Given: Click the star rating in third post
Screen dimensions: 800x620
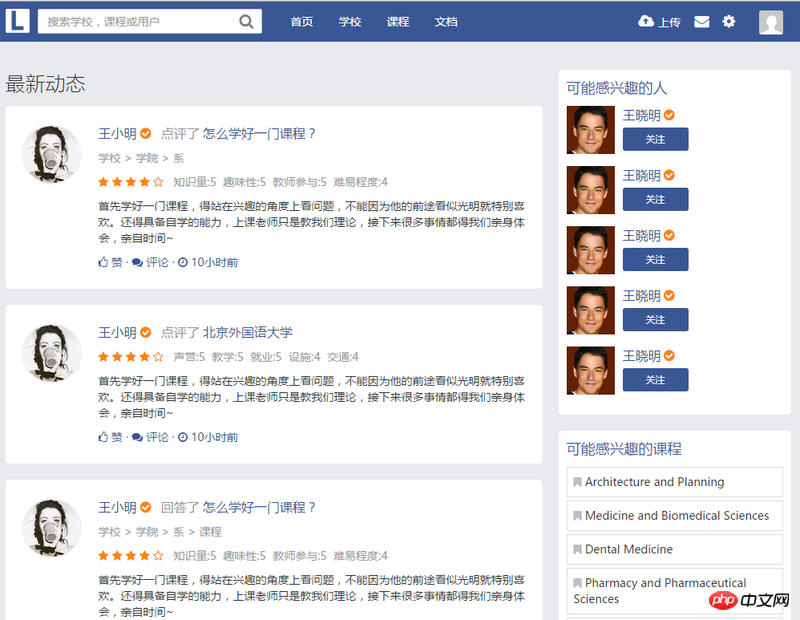Looking at the screenshot, I should [x=131, y=555].
